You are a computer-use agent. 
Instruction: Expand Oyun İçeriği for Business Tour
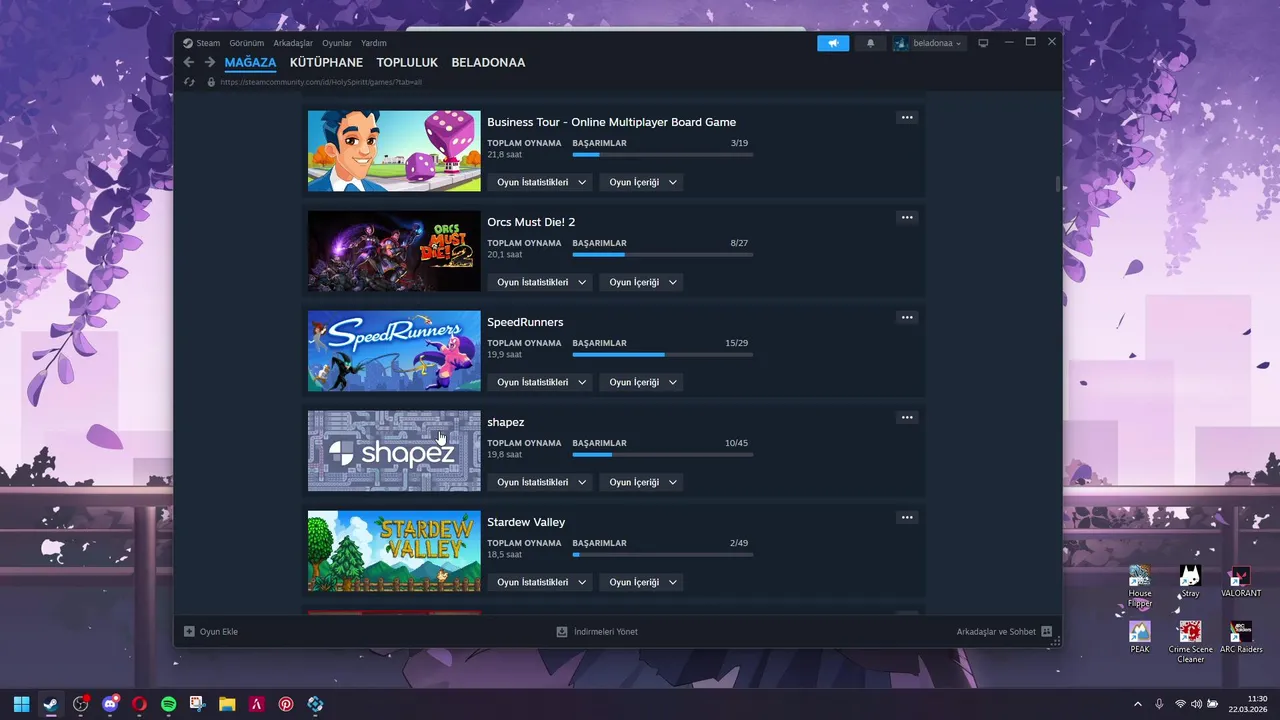pos(641,182)
